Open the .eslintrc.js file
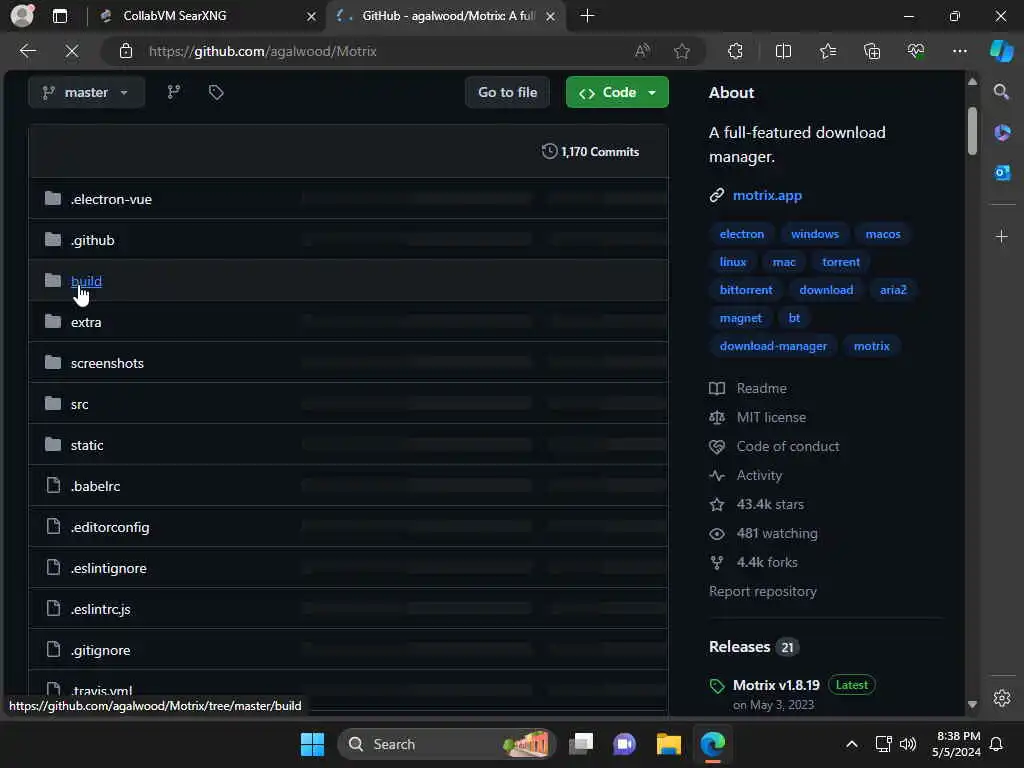Screen dimensions: 1024x768 (101, 609)
